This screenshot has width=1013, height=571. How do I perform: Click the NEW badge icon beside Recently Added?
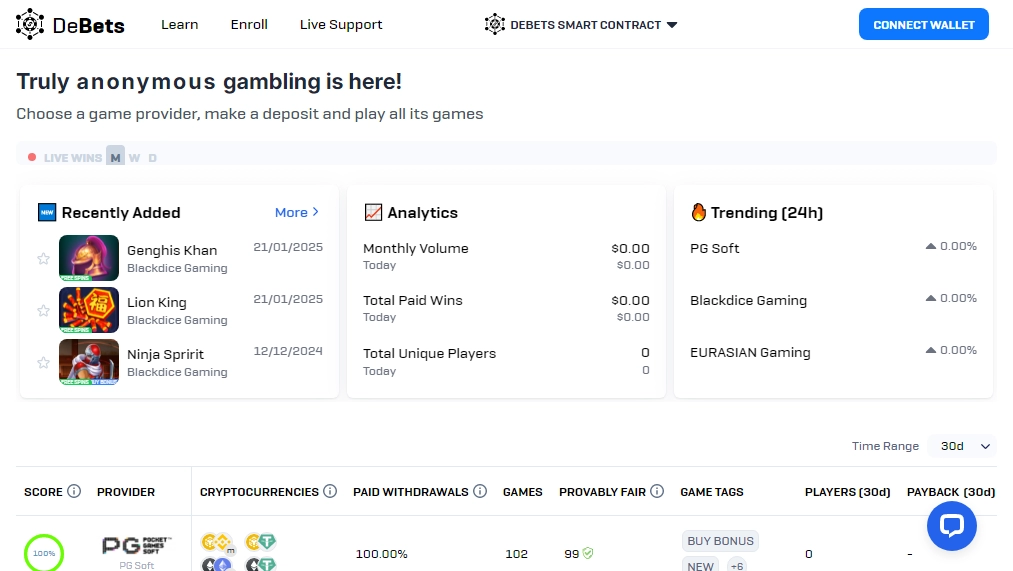[47, 213]
